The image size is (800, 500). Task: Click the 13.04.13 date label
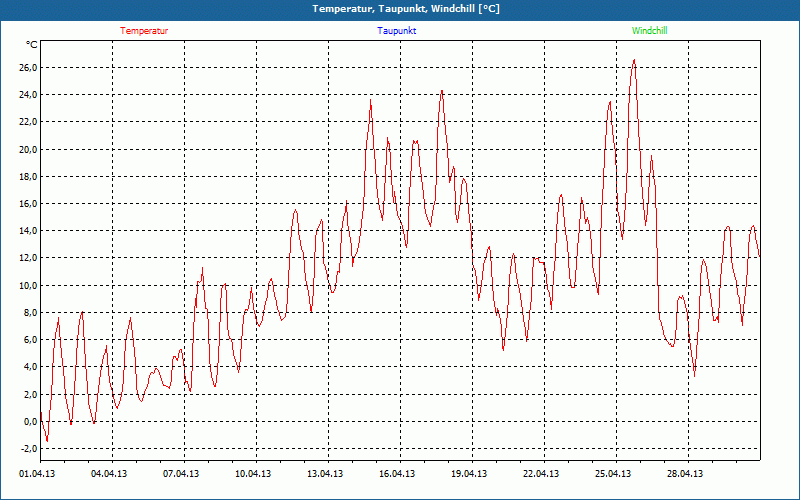pyautogui.click(x=325, y=474)
